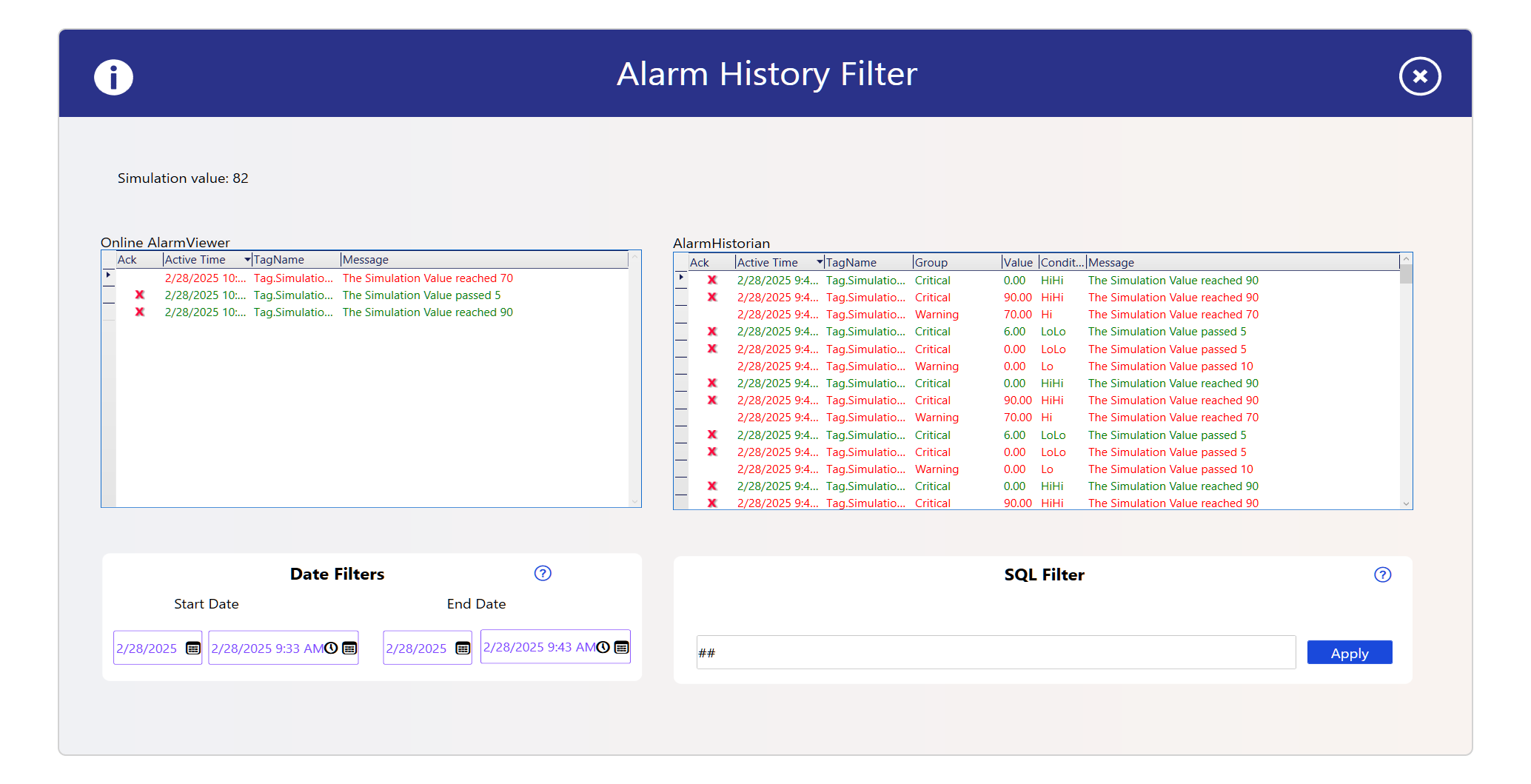Image resolution: width=1531 pixels, height=784 pixels.
Task: Open clock picker on End datetime field
Action: (603, 647)
